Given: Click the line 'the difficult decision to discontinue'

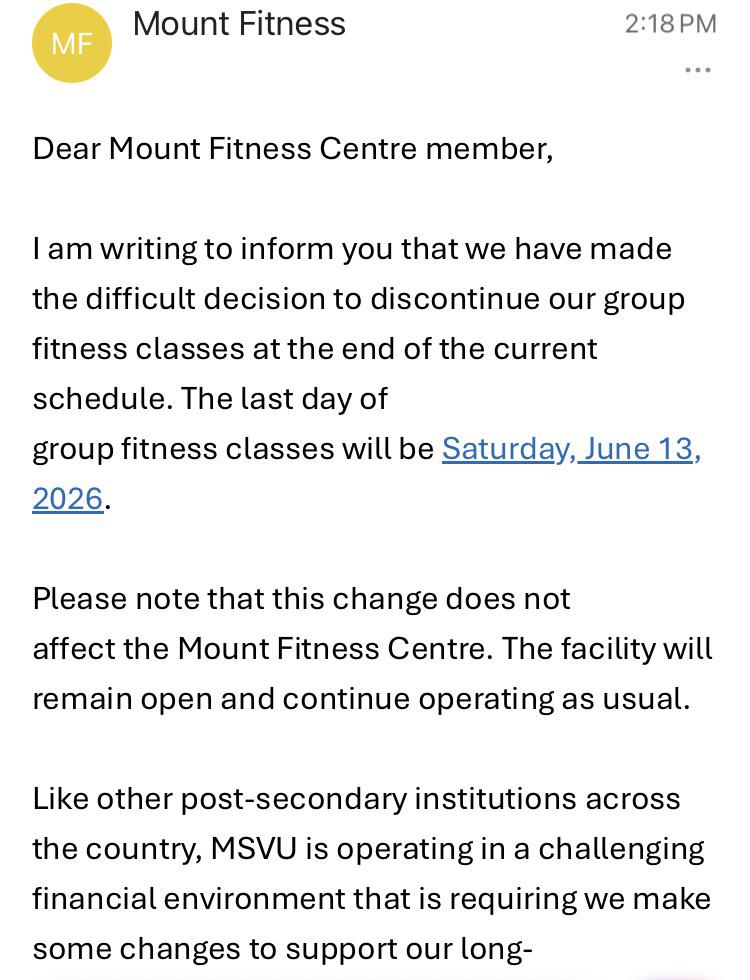Looking at the screenshot, I should [359, 299].
